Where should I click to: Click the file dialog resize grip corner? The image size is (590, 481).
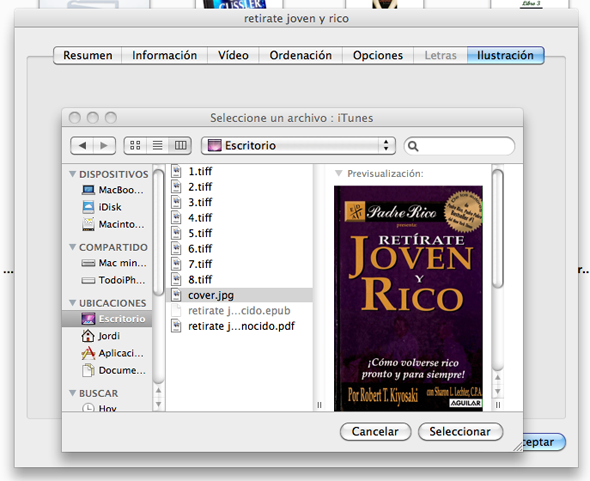518,446
